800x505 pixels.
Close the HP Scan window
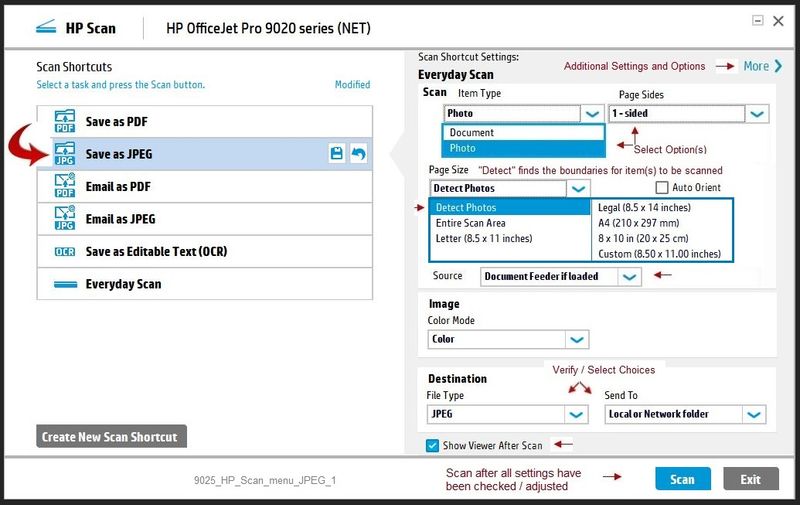[778, 21]
